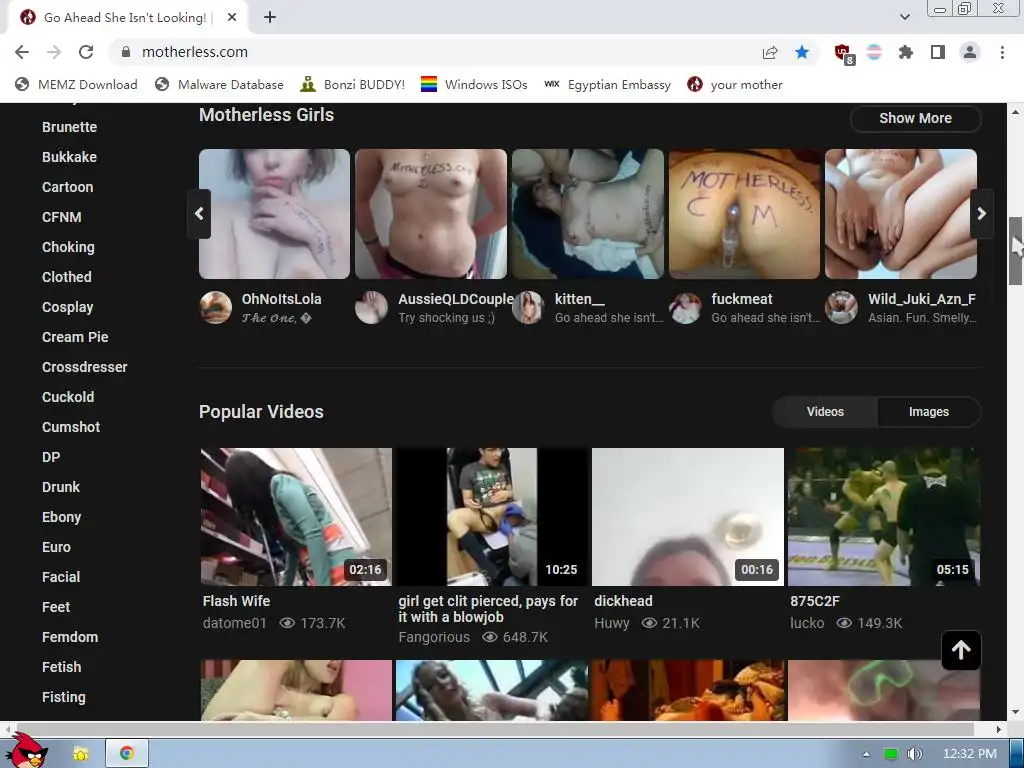Select Drunk in the category sidebar
The height and width of the screenshot is (768, 1024).
[x=61, y=487]
